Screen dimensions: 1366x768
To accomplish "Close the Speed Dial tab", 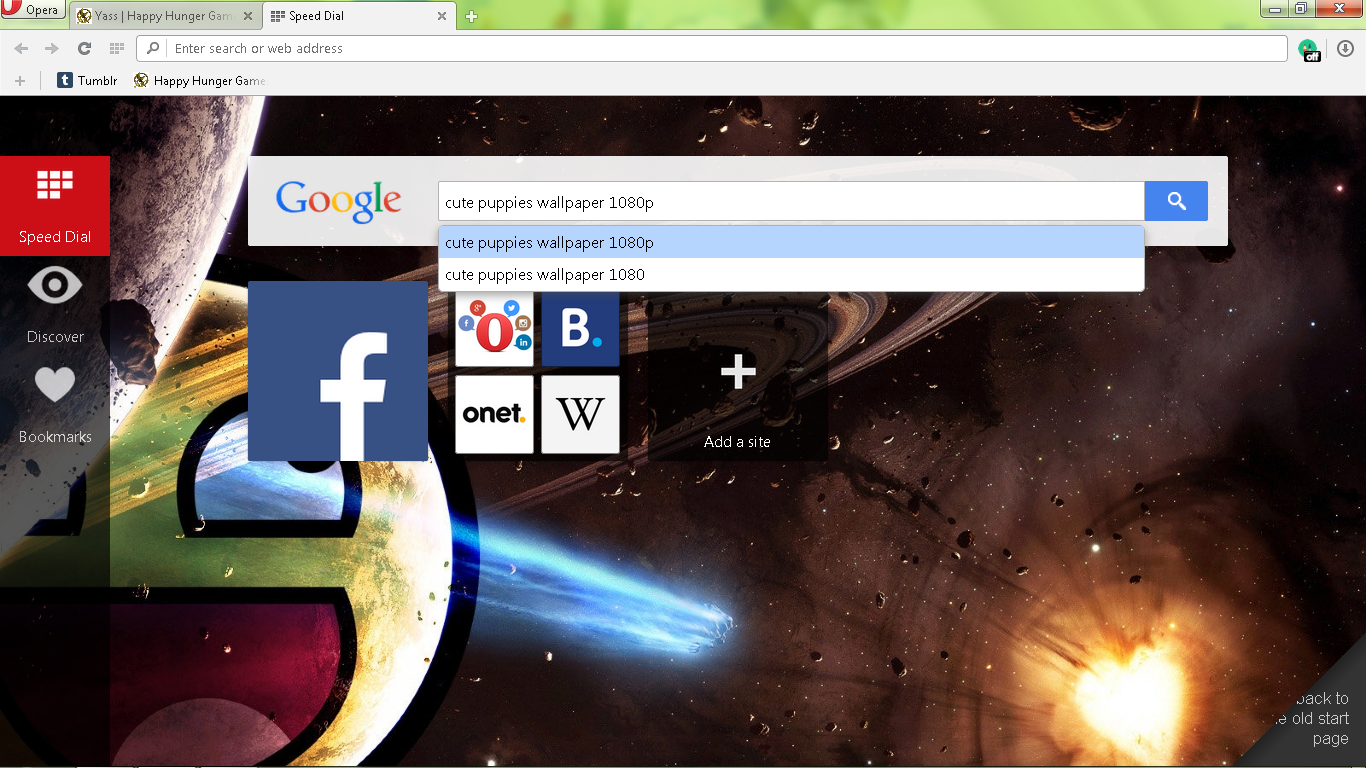I will (x=442, y=16).
